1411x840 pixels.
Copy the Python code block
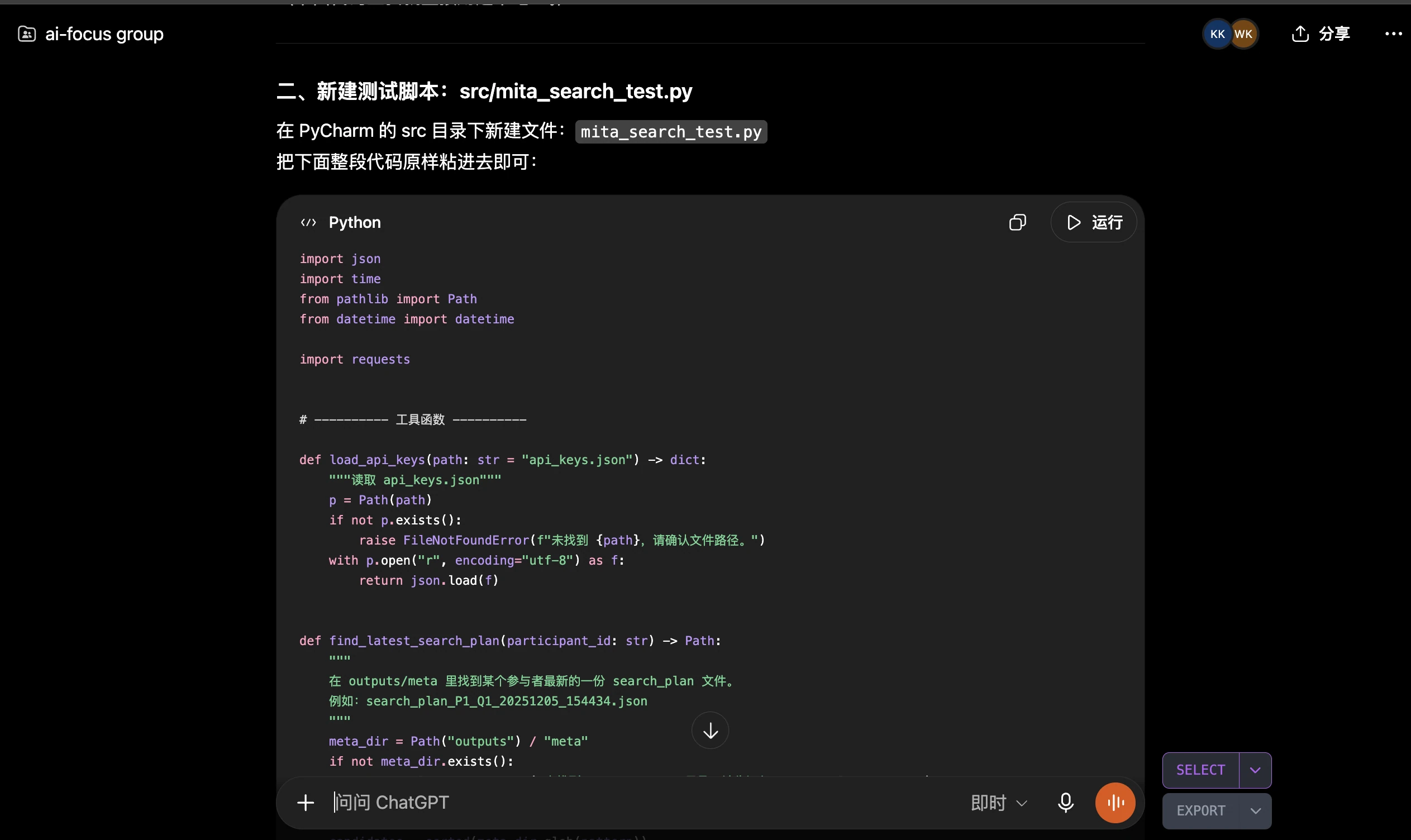[1018, 222]
